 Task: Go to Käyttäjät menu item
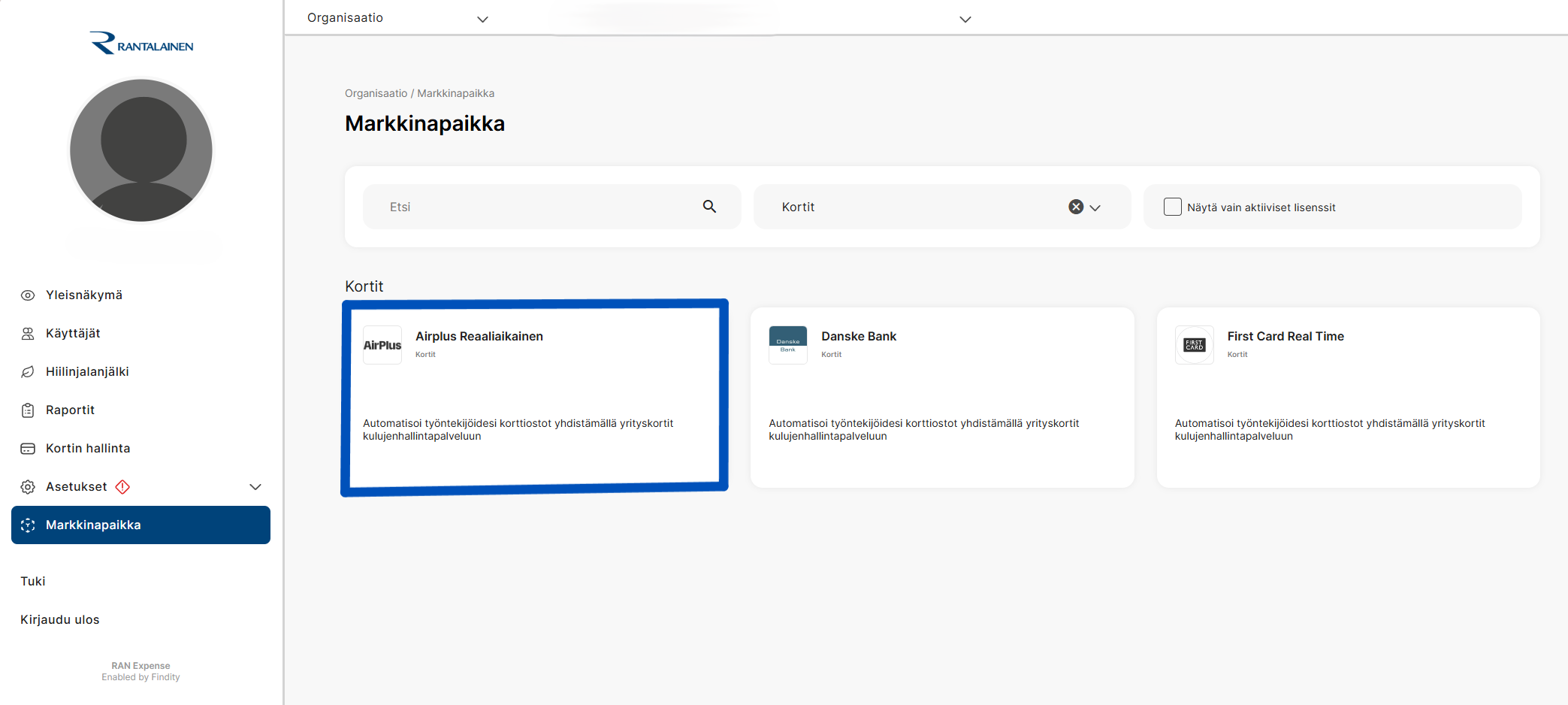pyautogui.click(x=140, y=334)
